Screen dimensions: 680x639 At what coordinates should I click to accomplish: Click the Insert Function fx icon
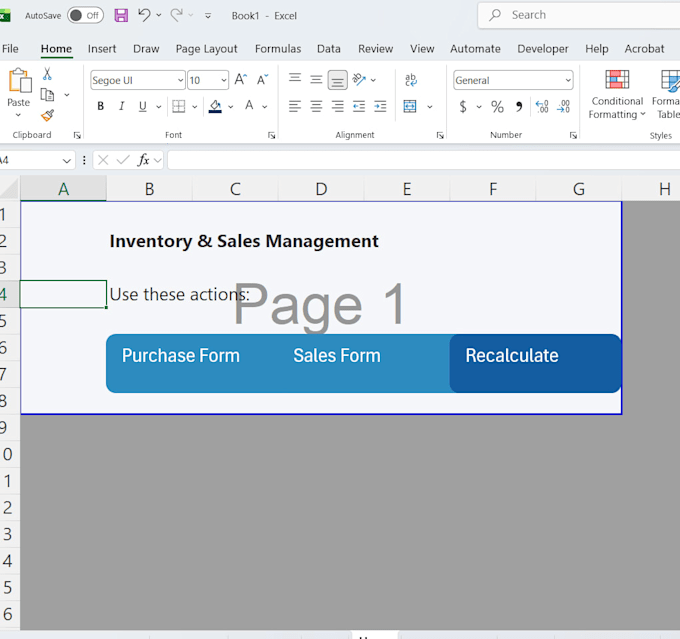coord(144,160)
